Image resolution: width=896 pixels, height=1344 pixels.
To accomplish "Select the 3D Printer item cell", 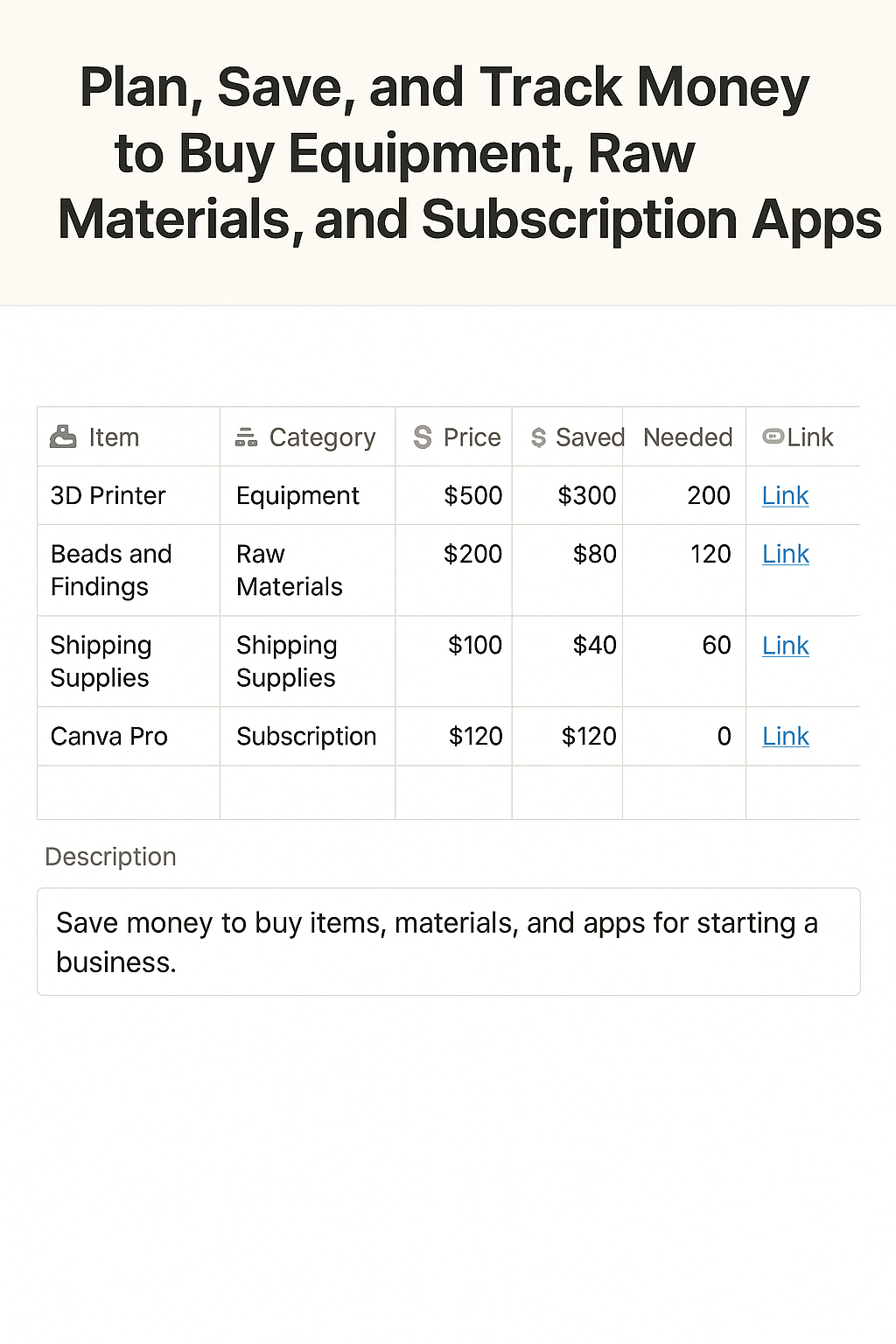I will [x=108, y=496].
